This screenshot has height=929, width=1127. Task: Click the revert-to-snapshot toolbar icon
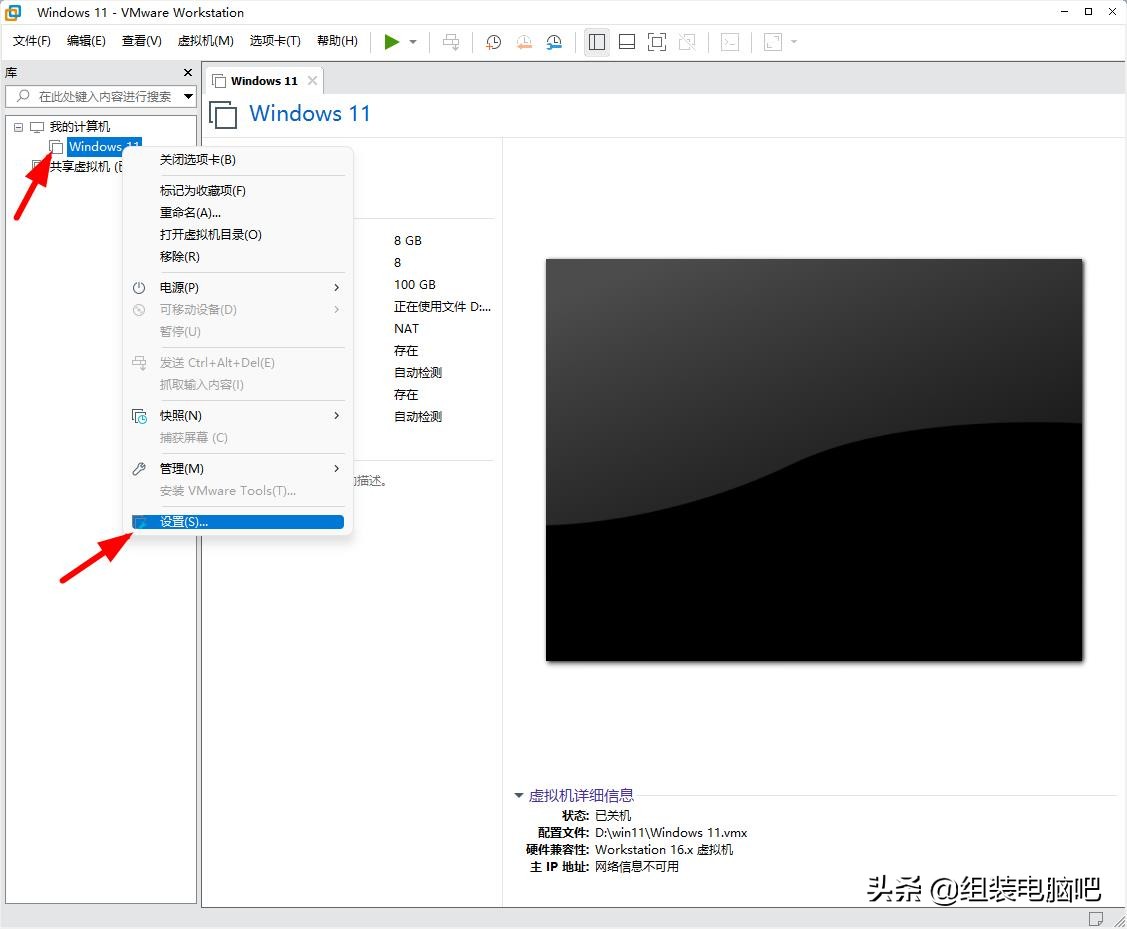point(523,42)
